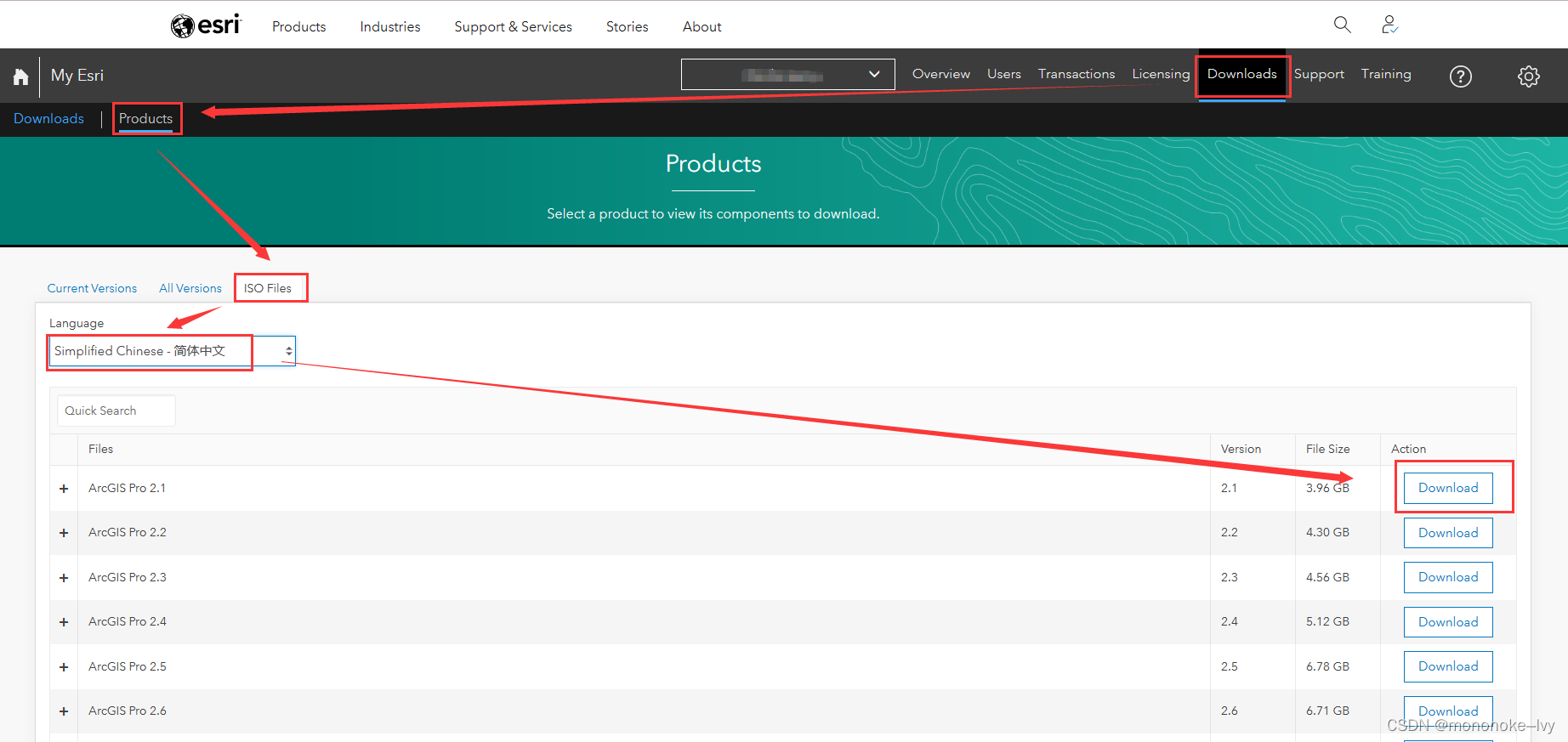Select the All Versions tab
1568x742 pixels.
[190, 288]
